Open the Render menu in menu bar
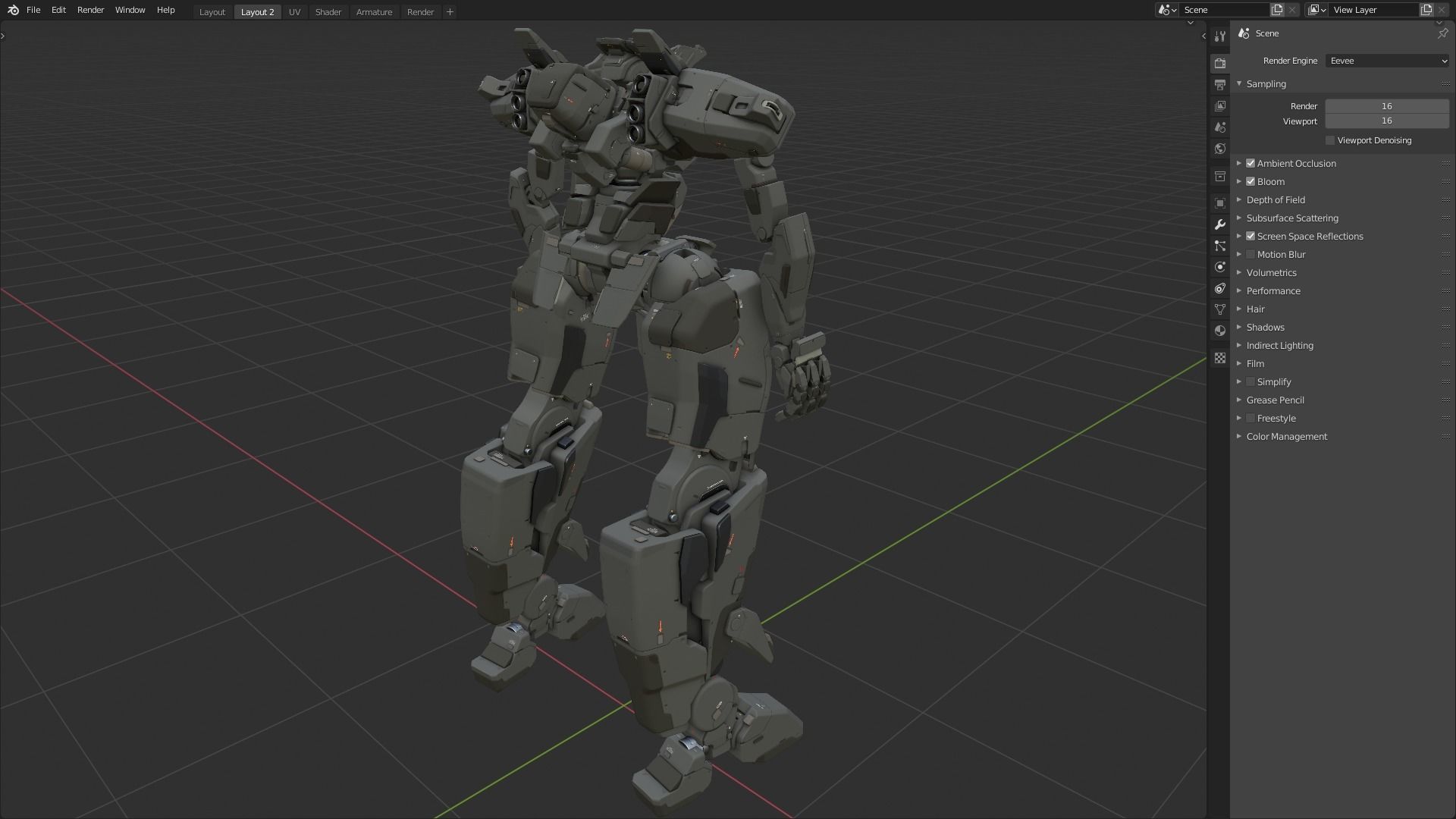 90,10
